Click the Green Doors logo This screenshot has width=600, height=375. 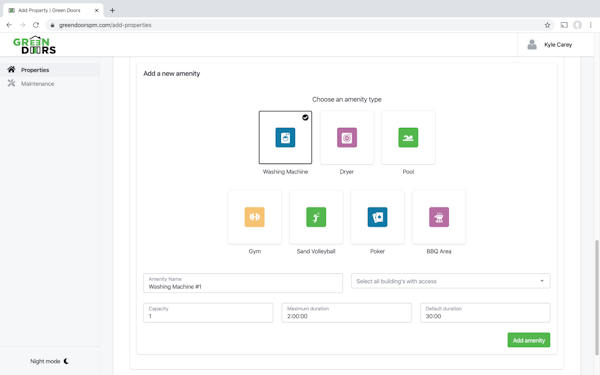point(34,45)
